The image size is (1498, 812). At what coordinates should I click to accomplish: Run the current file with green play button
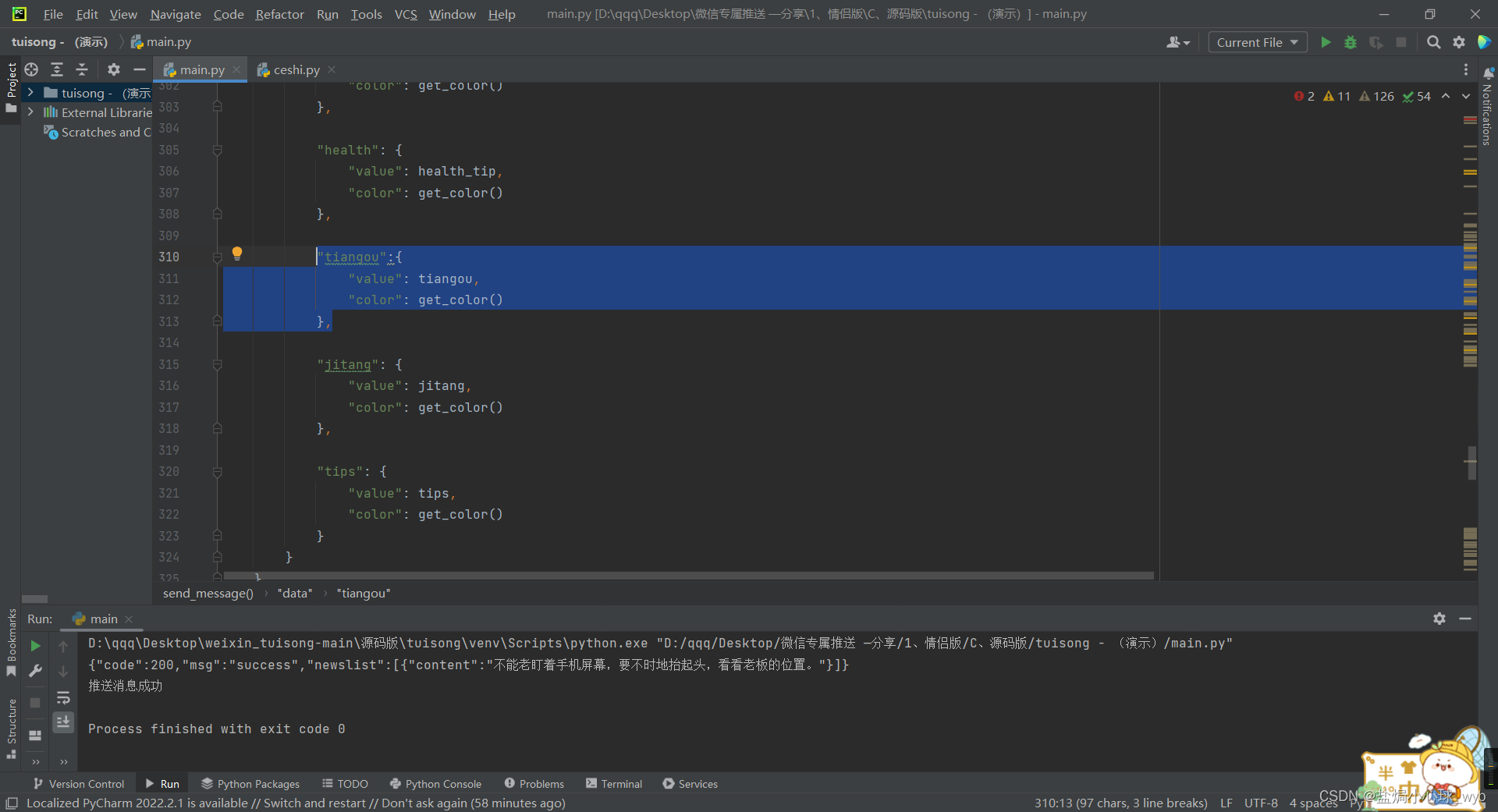click(x=1326, y=42)
